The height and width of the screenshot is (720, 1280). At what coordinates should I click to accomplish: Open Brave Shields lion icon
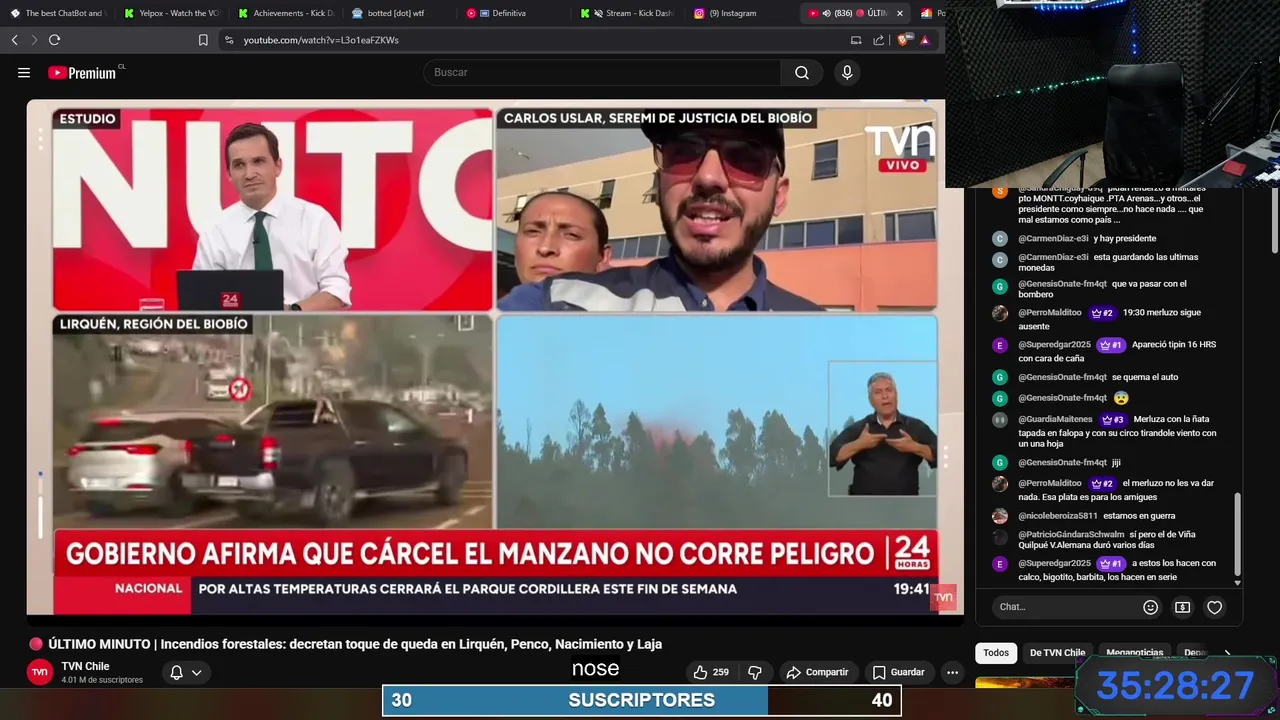point(906,40)
